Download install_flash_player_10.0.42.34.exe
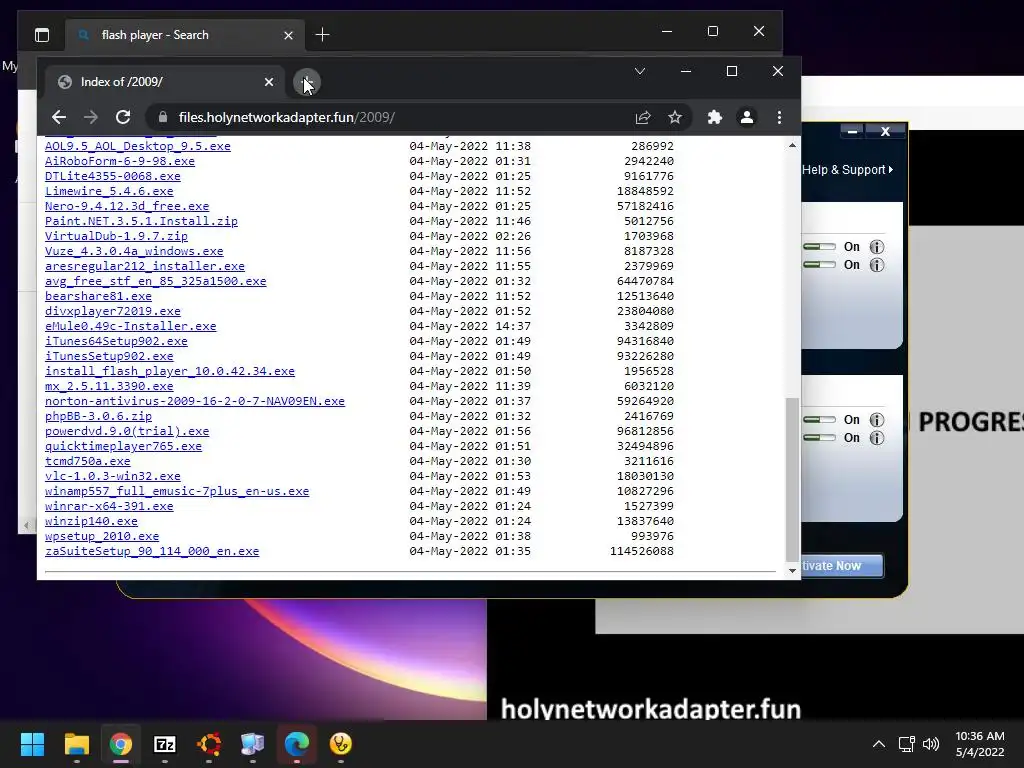This screenshot has width=1024, height=768. [x=170, y=372]
